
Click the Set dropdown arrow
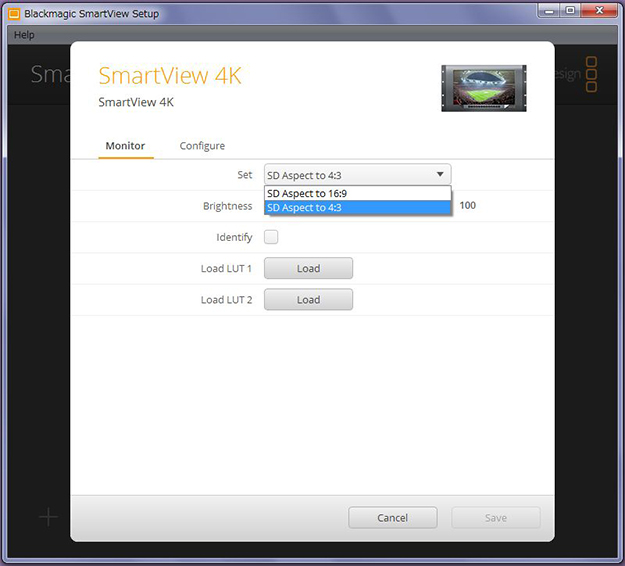440,174
